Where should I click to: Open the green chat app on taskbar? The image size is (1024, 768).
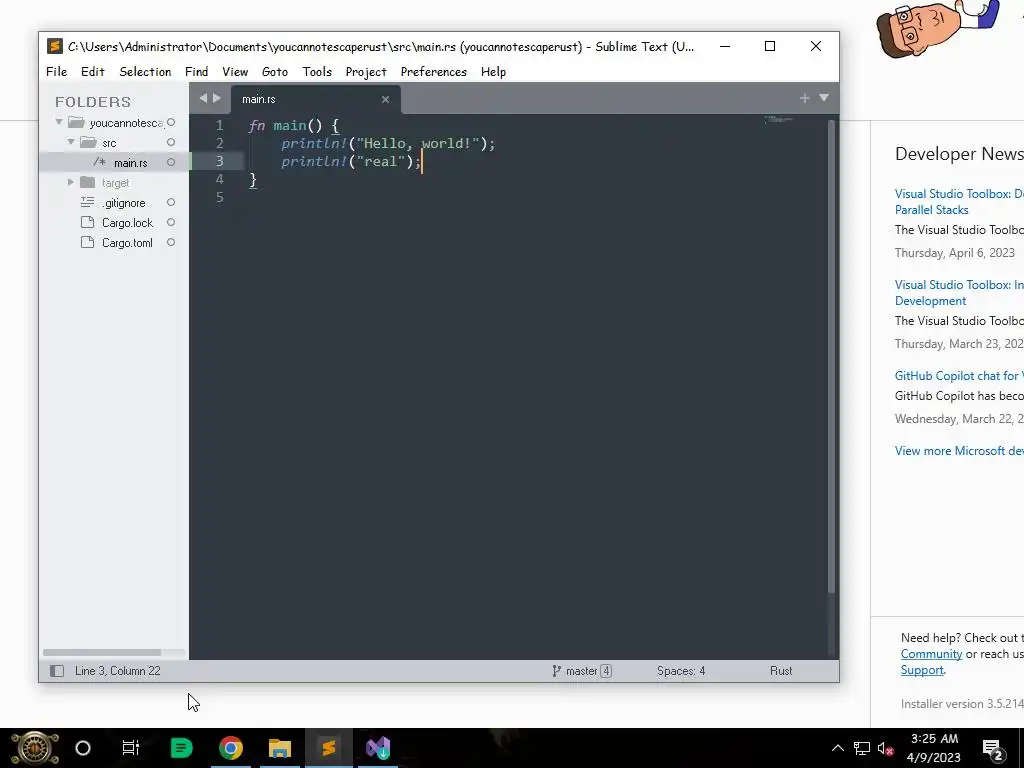(181, 748)
